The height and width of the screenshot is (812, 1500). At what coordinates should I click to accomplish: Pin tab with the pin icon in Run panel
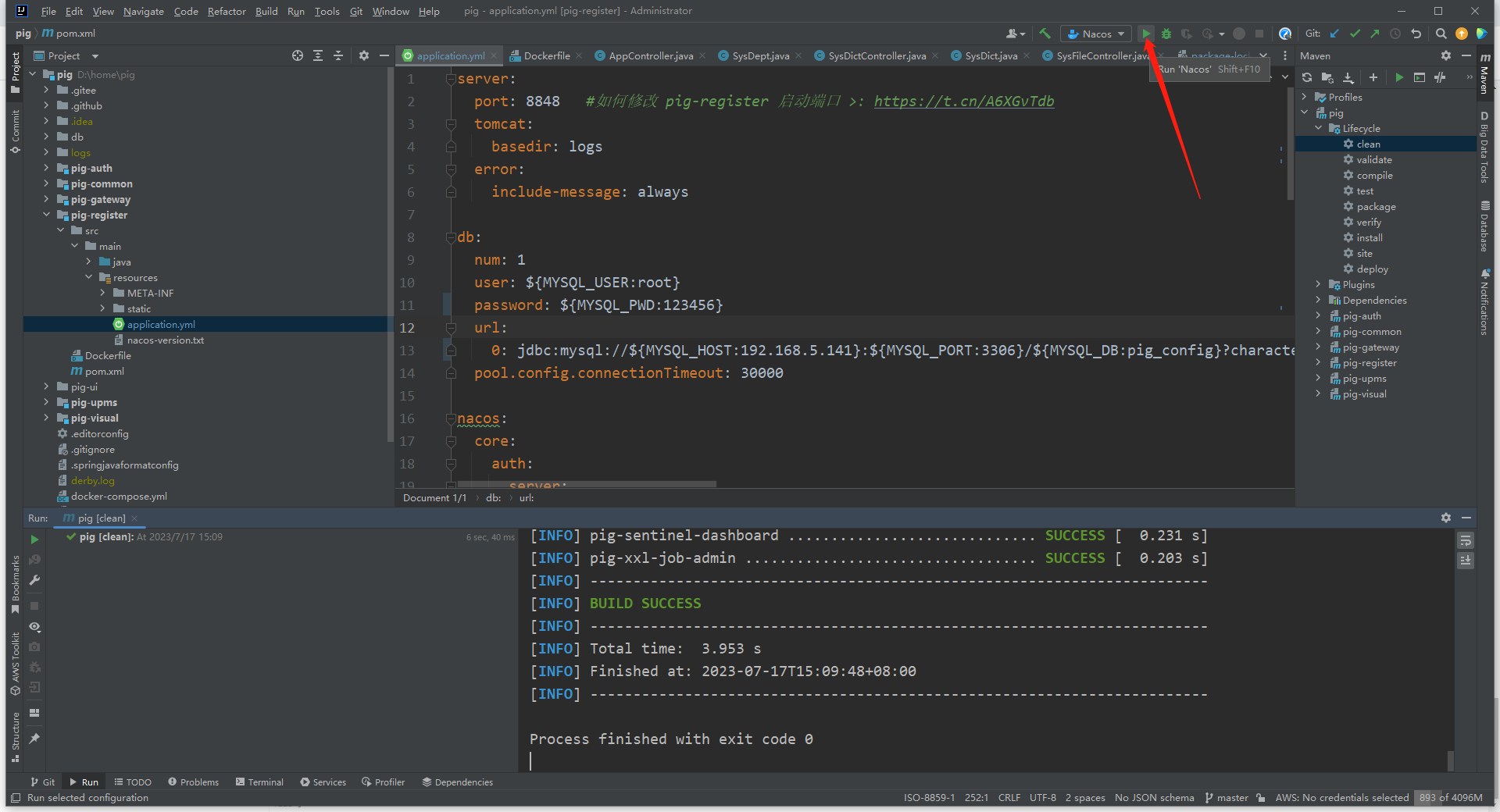click(x=34, y=739)
